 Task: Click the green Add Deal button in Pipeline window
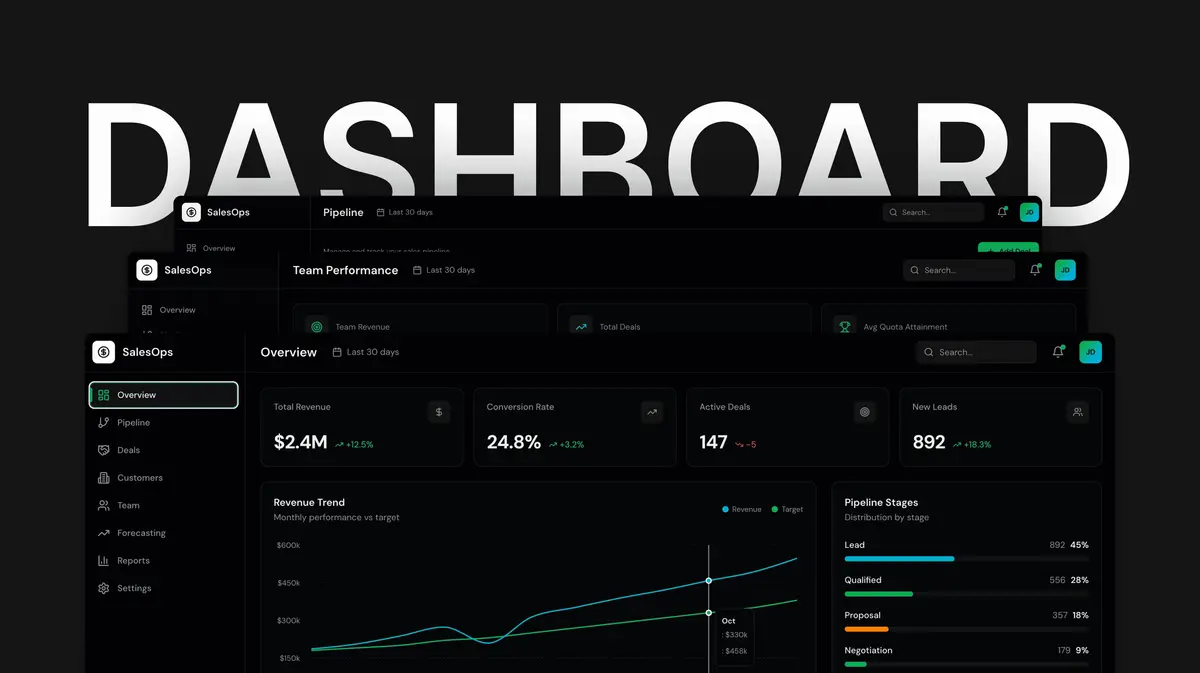click(1008, 249)
